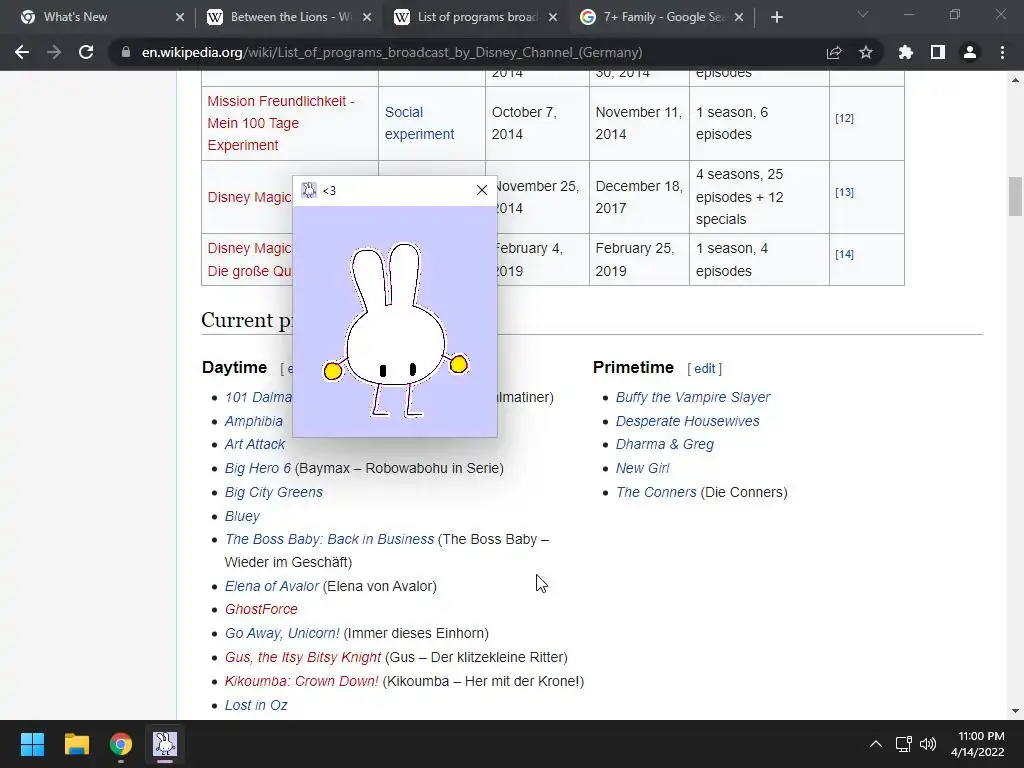
Task: View site information lock icon
Action: coord(126,52)
